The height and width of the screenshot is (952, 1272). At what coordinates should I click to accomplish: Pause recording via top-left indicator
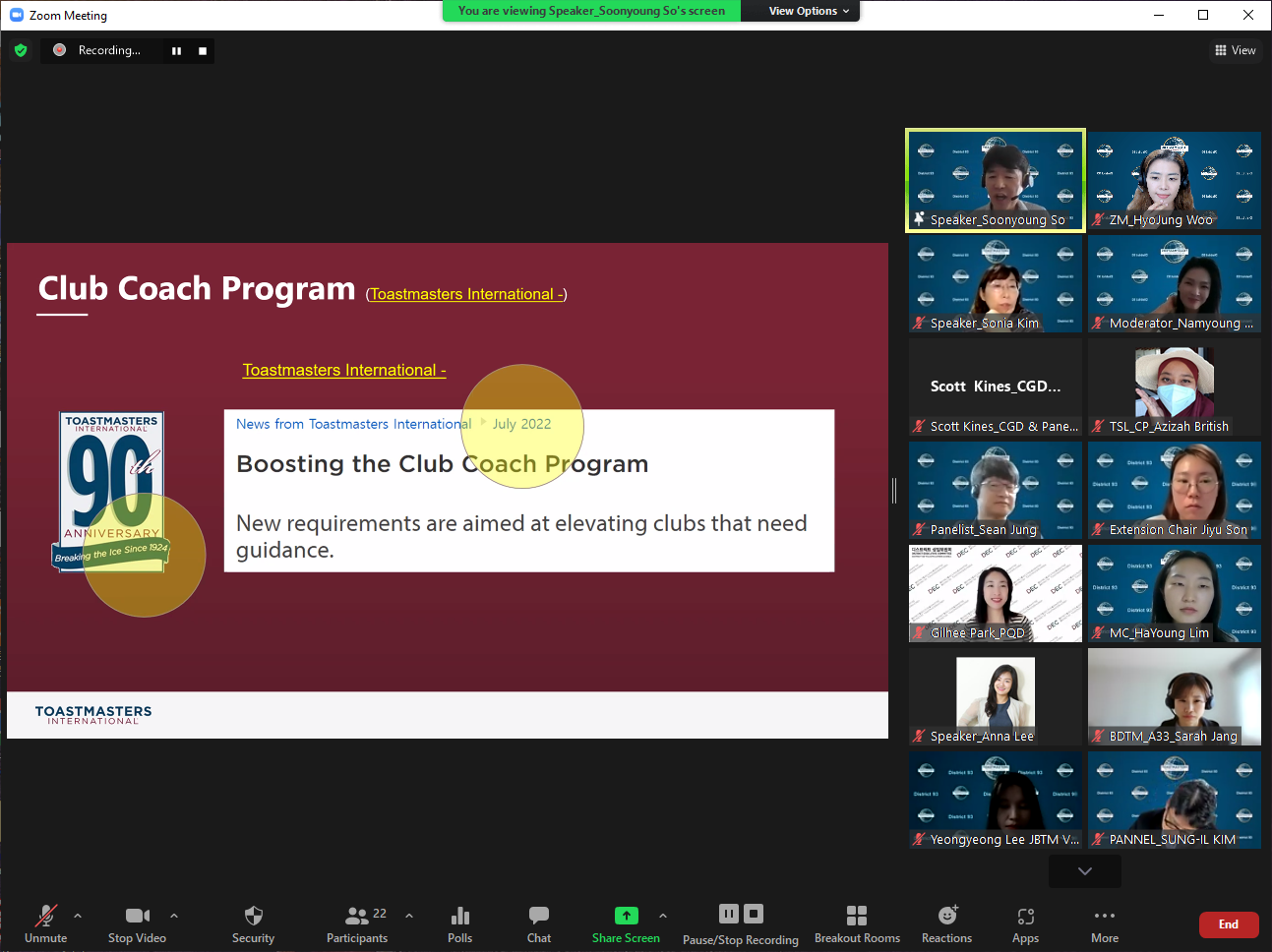coord(176,51)
